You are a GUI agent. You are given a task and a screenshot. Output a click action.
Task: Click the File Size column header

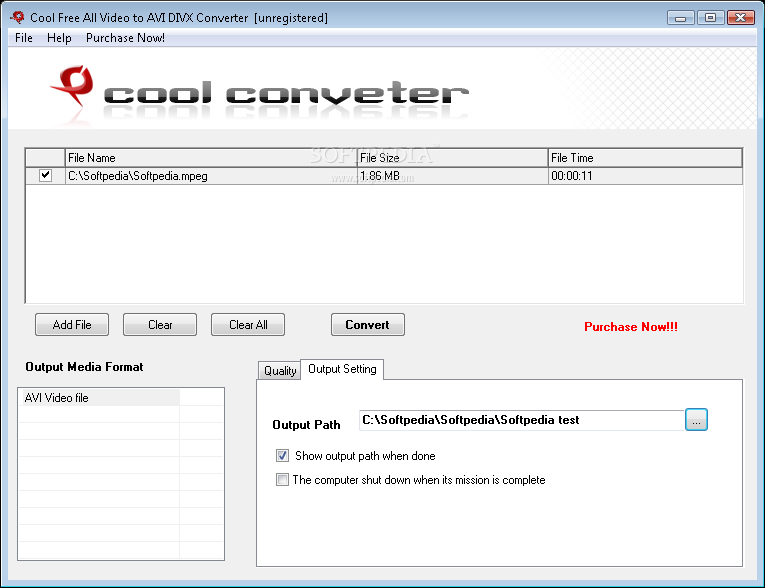(x=452, y=158)
